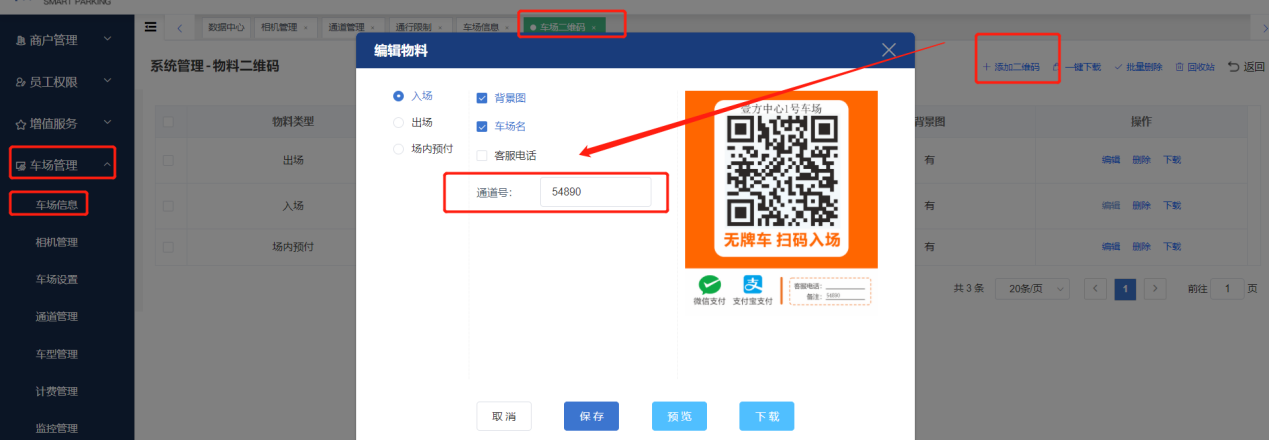The height and width of the screenshot is (440, 1269).
Task: Tick the checkbox for the 场内预付 table row
Action: [x=168, y=246]
